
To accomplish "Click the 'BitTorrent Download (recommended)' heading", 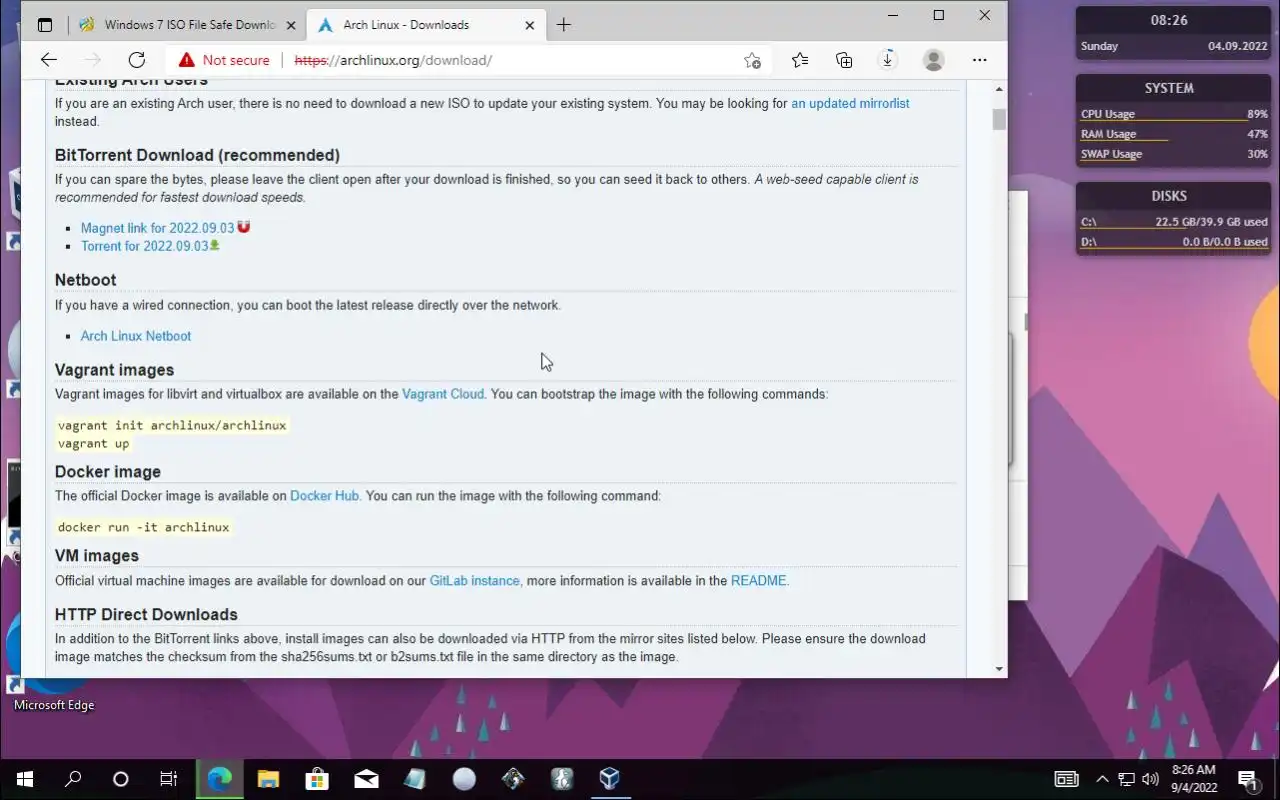I will tap(197, 155).
